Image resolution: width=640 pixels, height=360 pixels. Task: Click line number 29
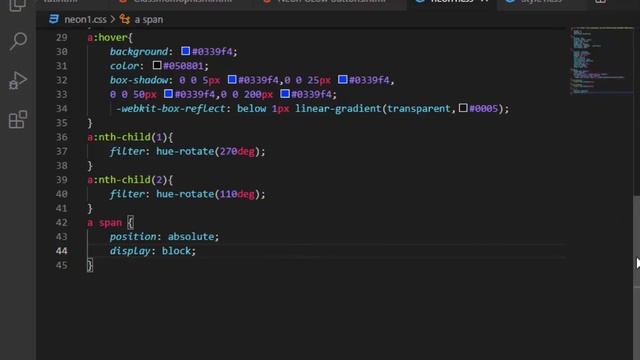[x=62, y=38]
